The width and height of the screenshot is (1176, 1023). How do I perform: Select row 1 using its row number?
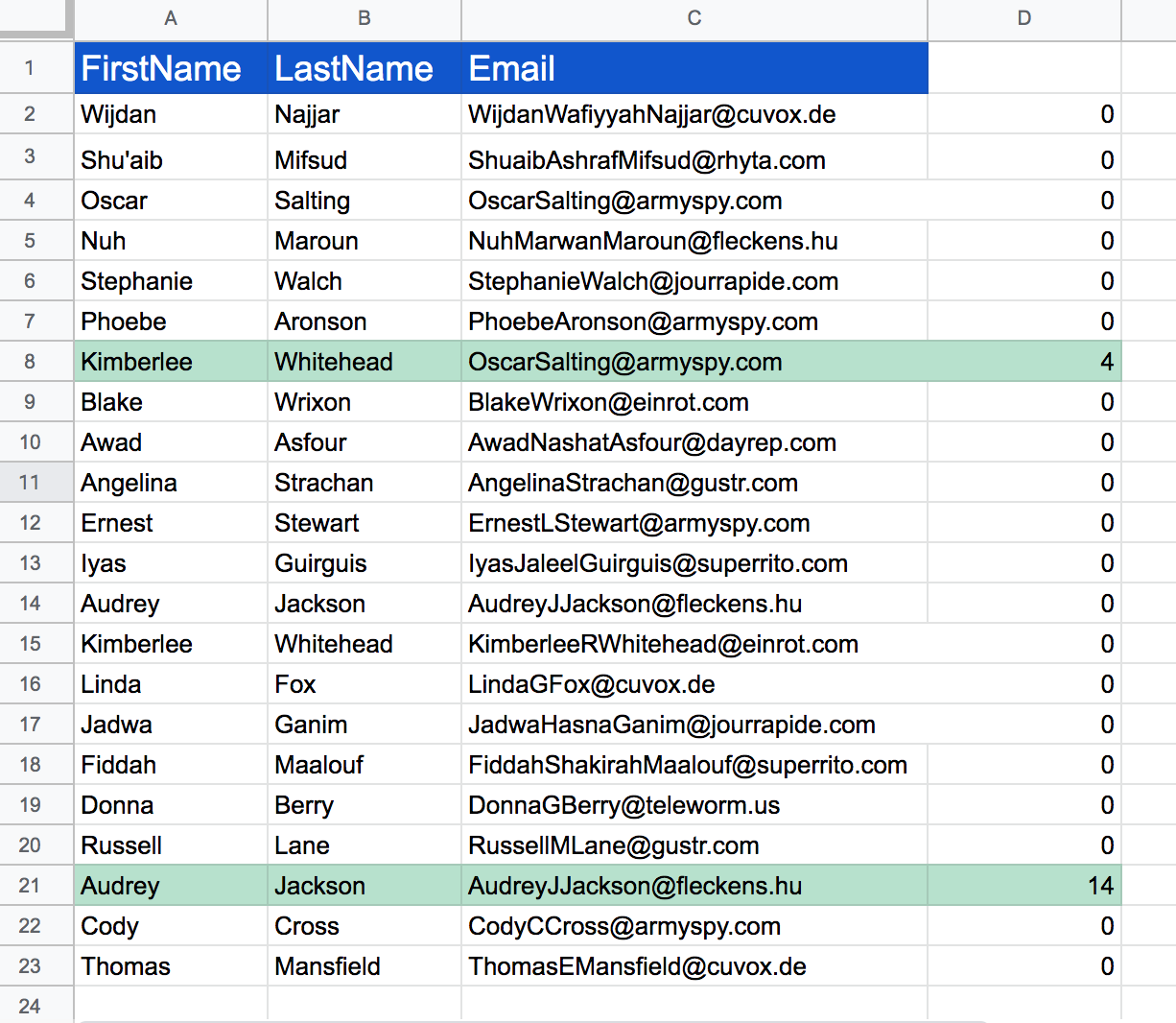tap(36, 67)
